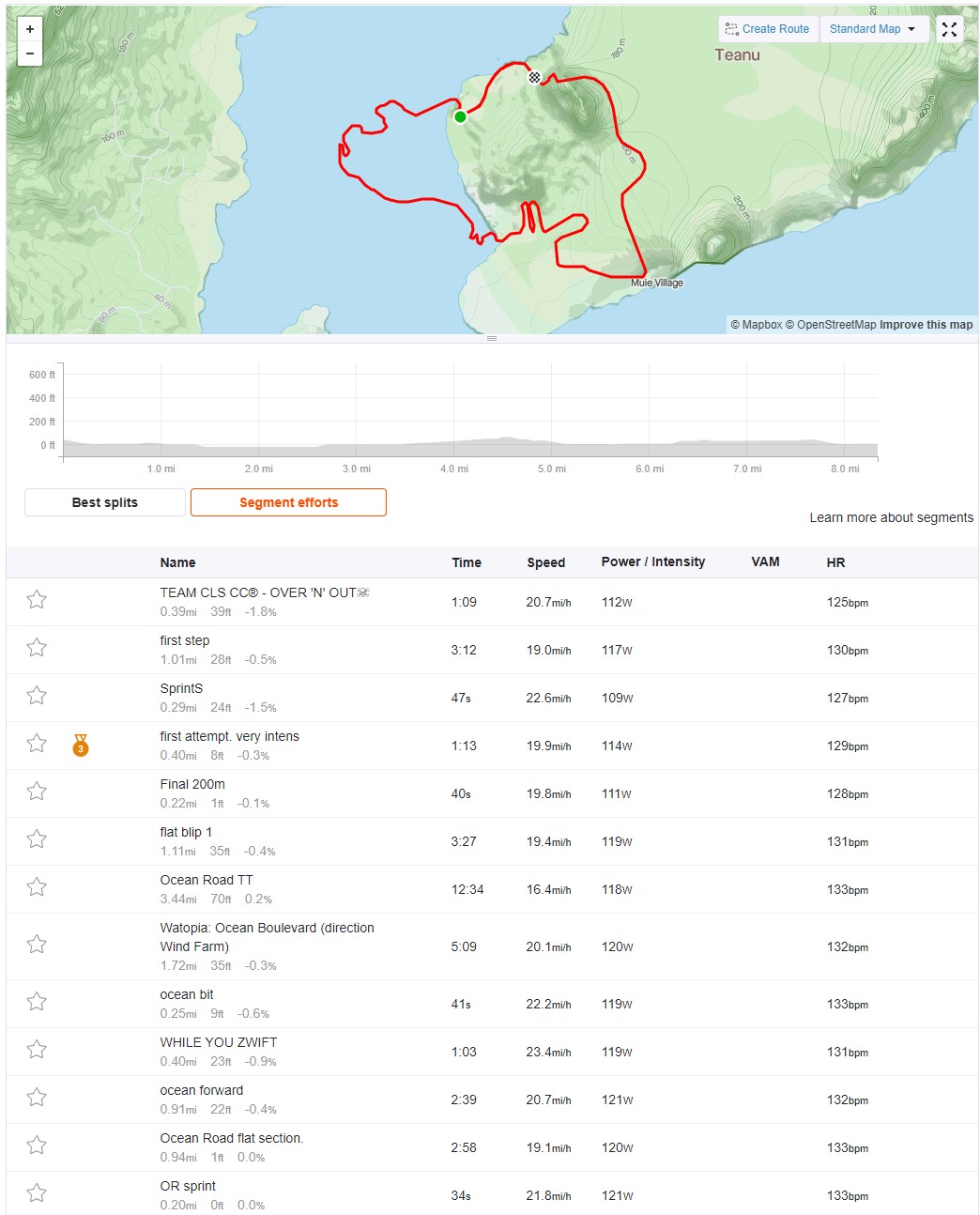Click the Create Route button
The width and height of the screenshot is (980, 1215).
[x=768, y=29]
